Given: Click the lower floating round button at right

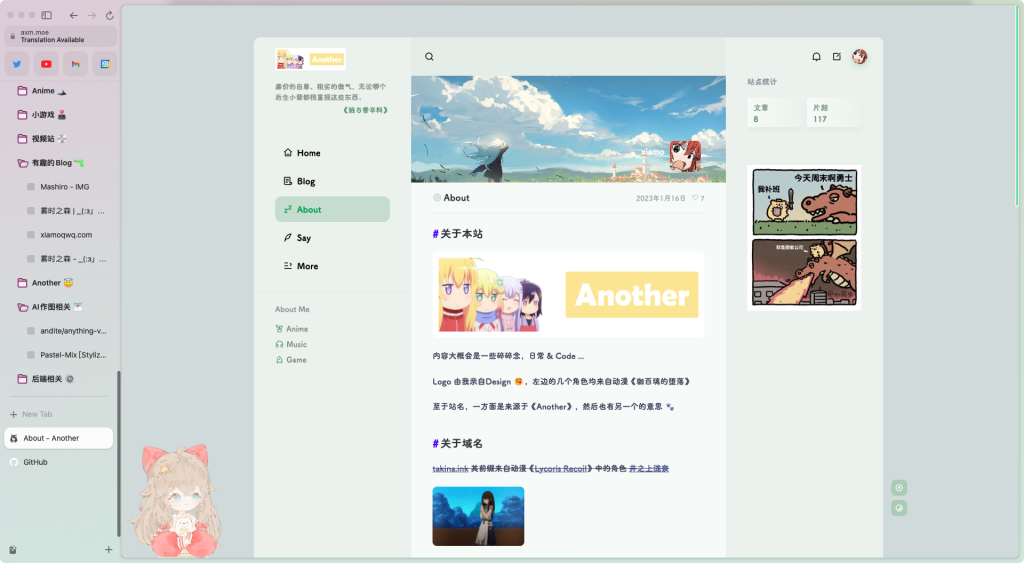Looking at the screenshot, I should click(899, 508).
